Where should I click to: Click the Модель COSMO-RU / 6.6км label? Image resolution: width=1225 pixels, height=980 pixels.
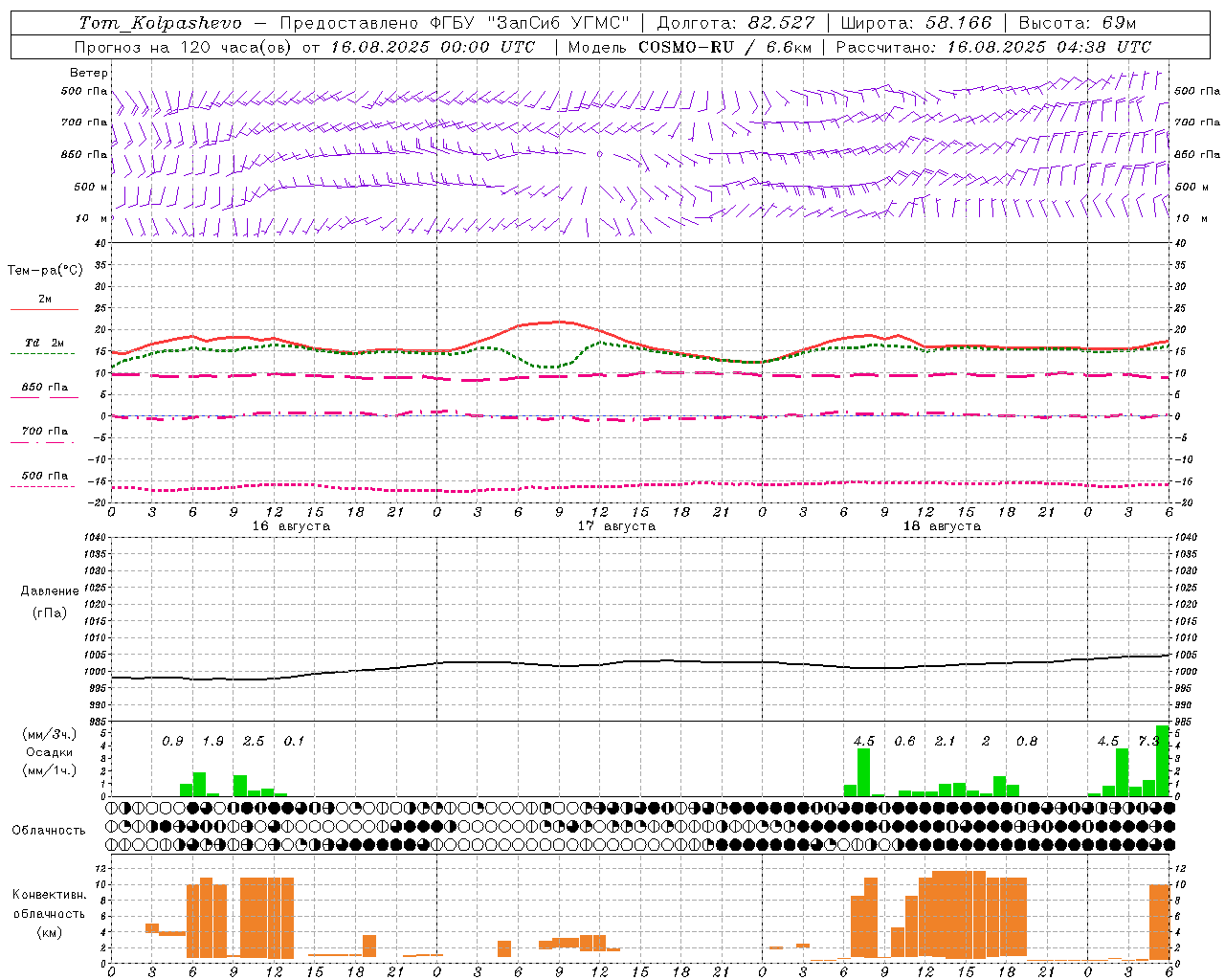coord(689,47)
